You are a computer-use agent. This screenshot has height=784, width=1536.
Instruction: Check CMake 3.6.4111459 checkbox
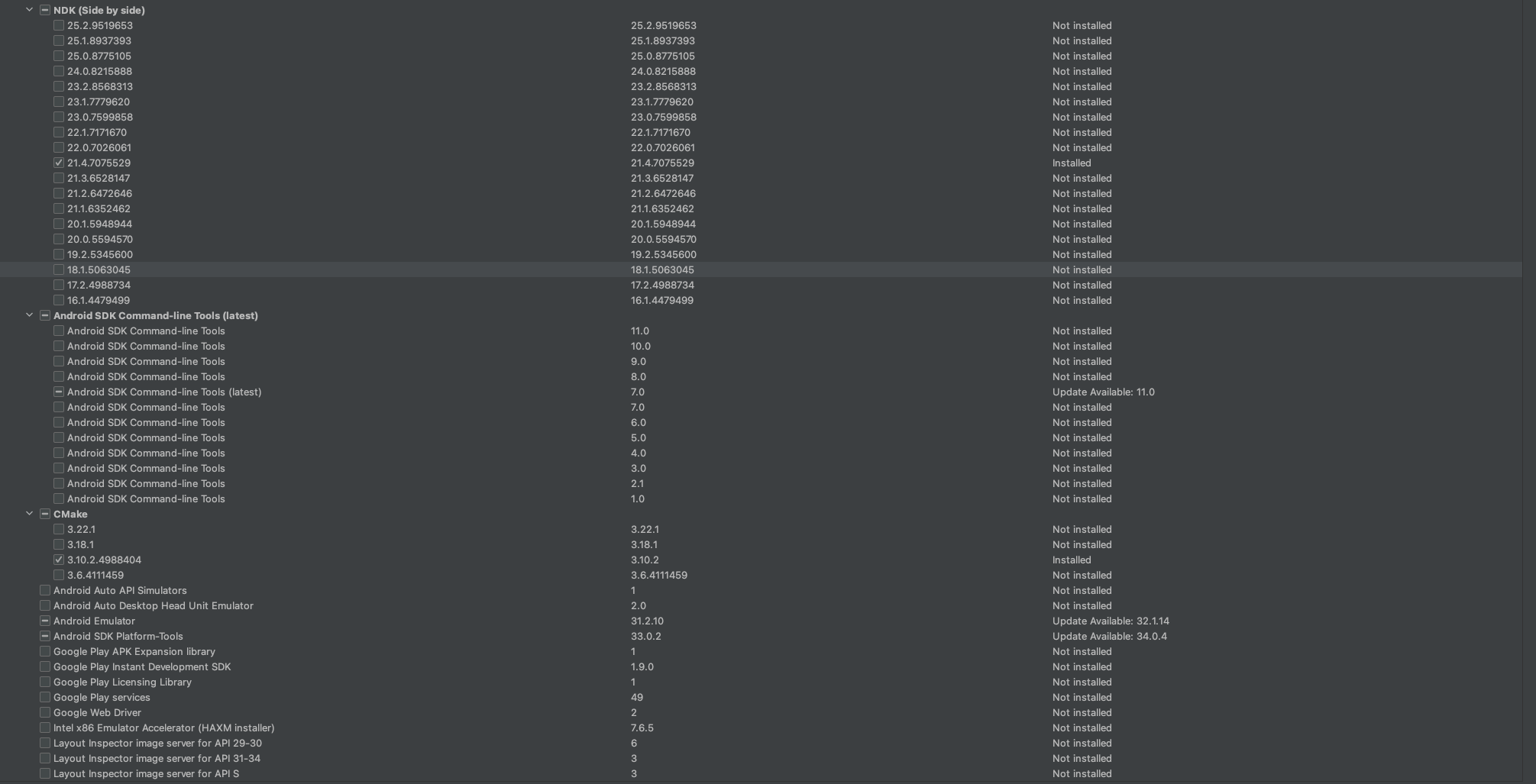[59, 575]
